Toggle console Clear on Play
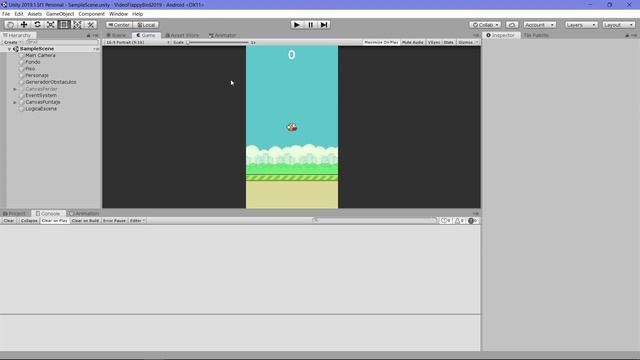The height and width of the screenshot is (360, 640). [55, 220]
